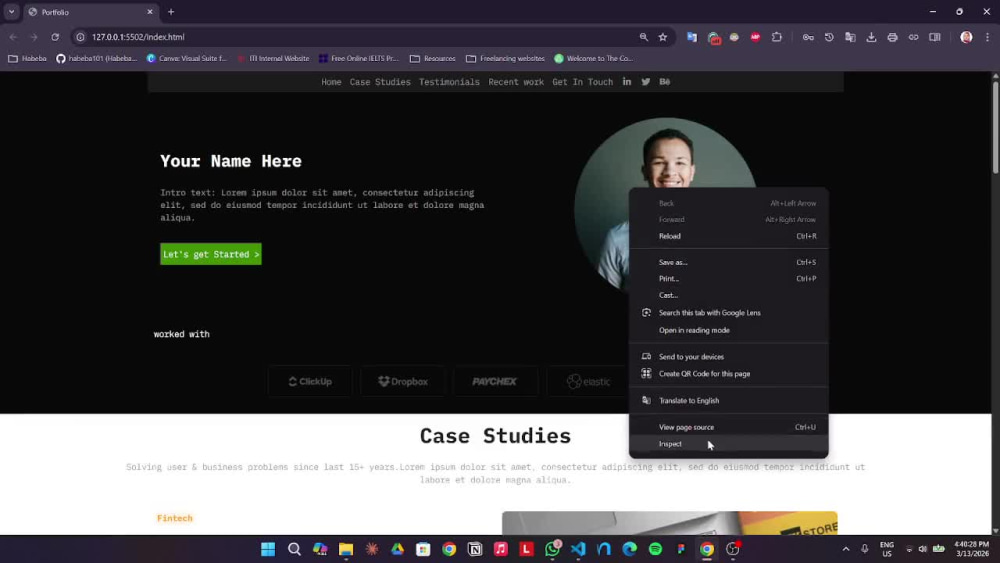The image size is (1000, 563).
Task: Click the Twitter icon in site navbar
Action: pos(645,82)
